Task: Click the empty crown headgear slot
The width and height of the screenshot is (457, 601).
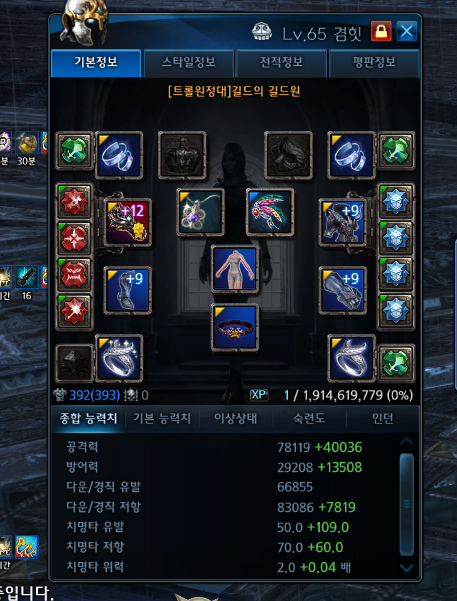Action: [x=182, y=155]
